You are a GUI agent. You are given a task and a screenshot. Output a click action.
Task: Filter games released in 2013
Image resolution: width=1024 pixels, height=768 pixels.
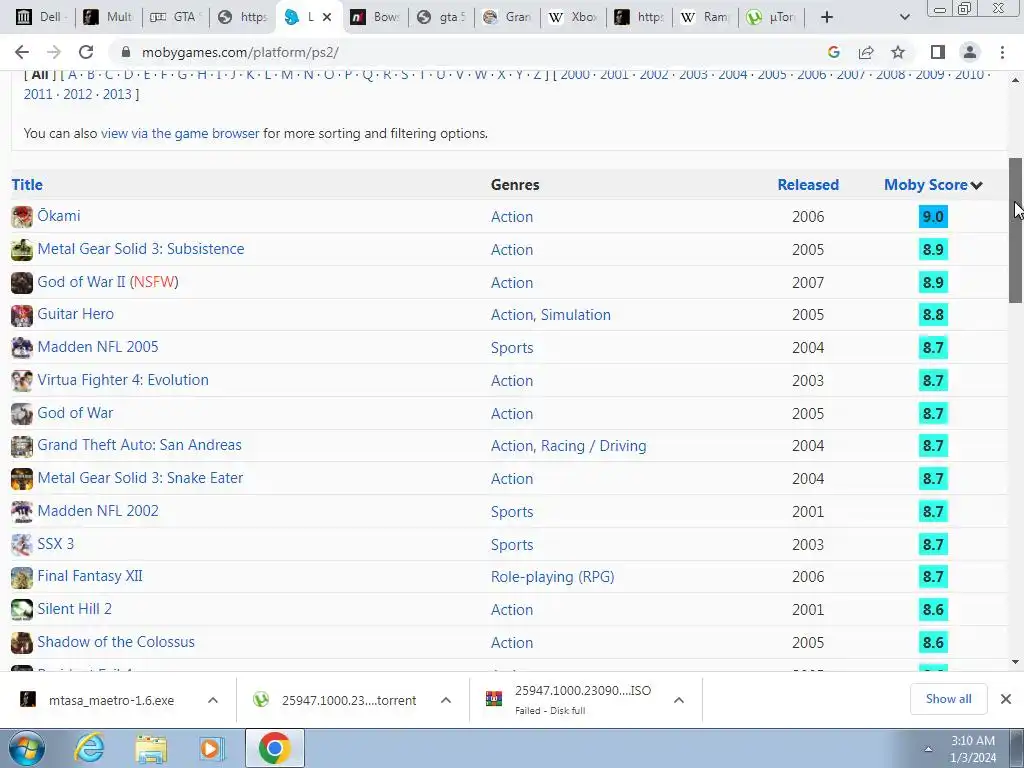[117, 94]
